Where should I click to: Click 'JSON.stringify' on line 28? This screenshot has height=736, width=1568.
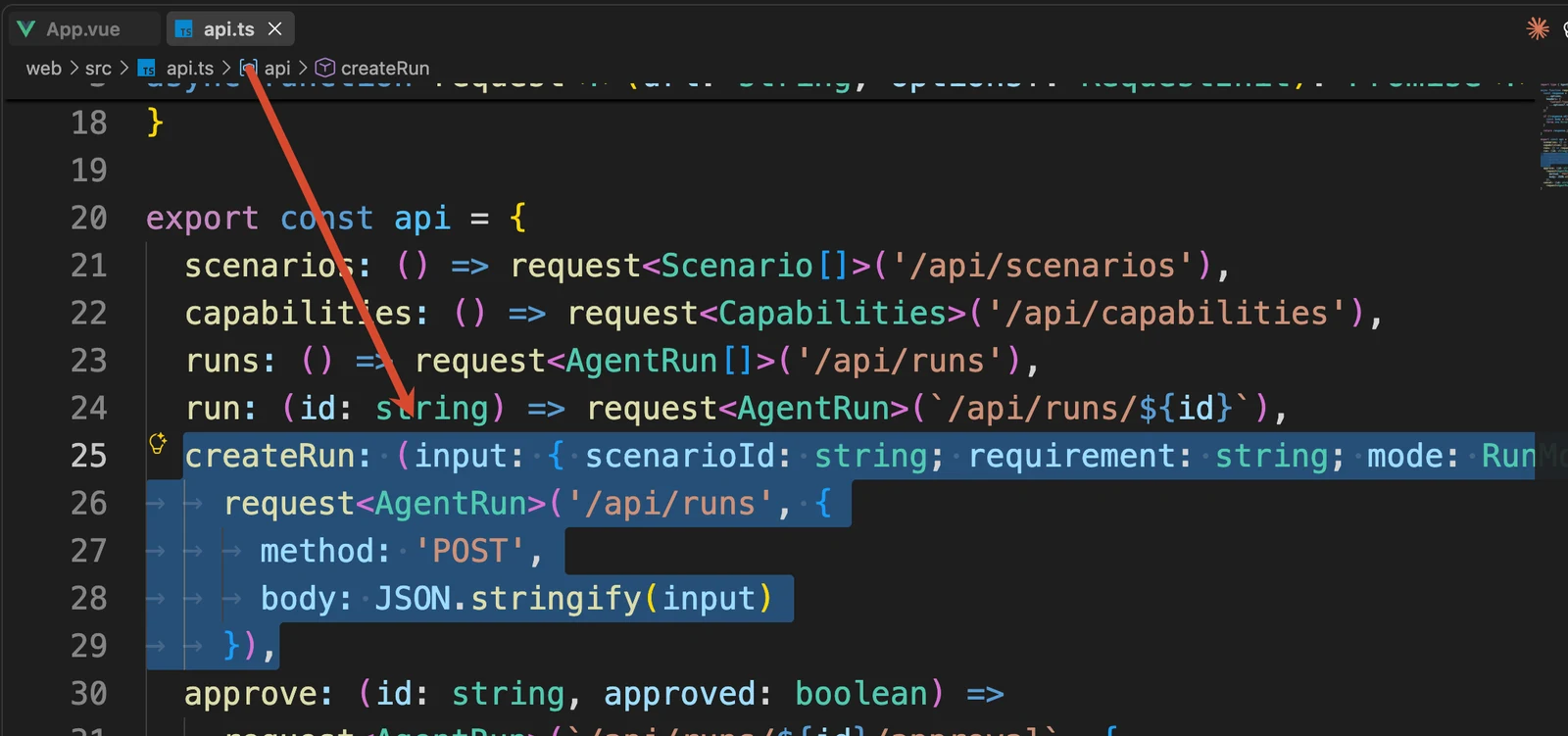[x=508, y=598]
